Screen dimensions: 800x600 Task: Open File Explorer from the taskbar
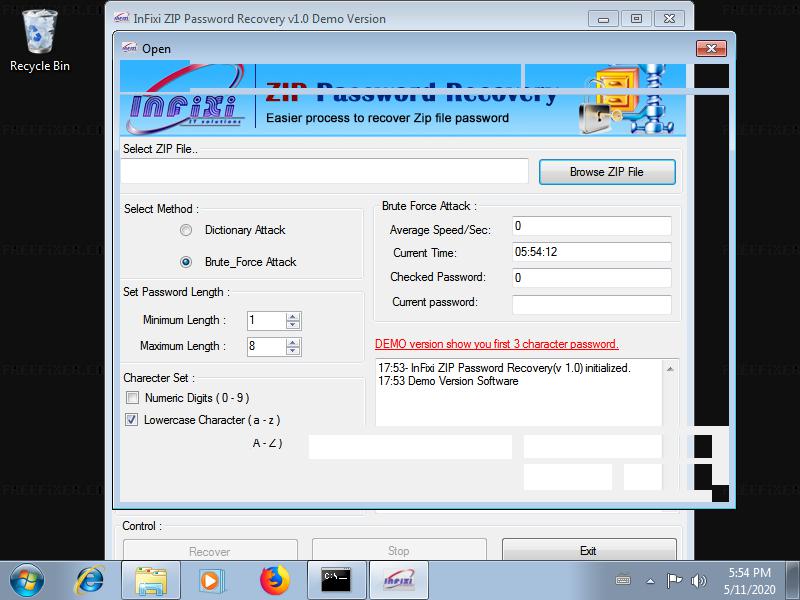151,580
